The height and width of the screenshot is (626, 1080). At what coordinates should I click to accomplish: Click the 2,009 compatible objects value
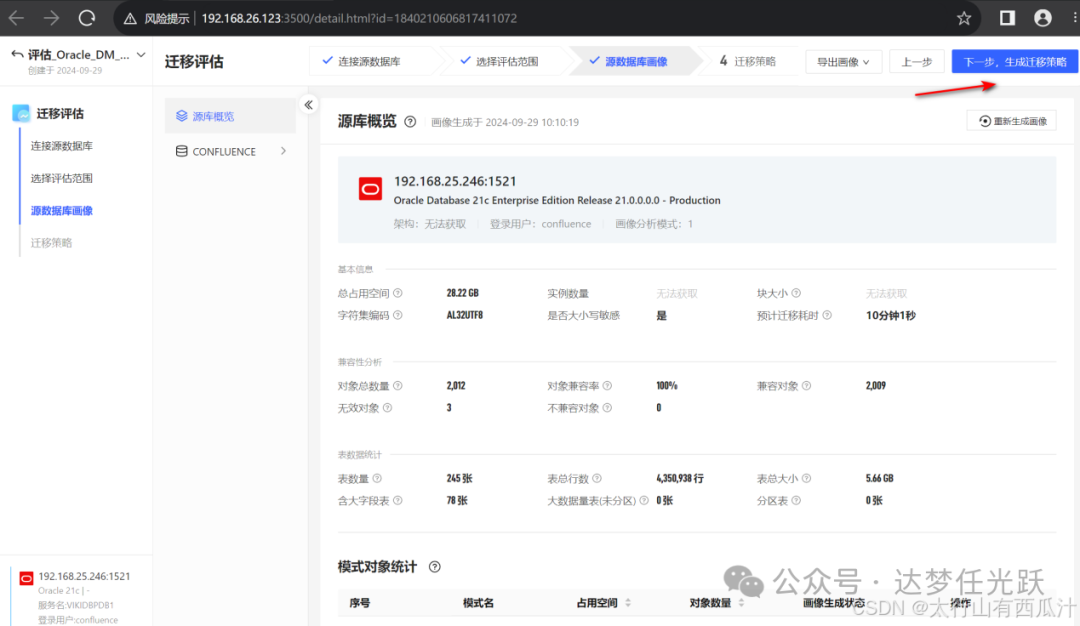[x=876, y=385]
